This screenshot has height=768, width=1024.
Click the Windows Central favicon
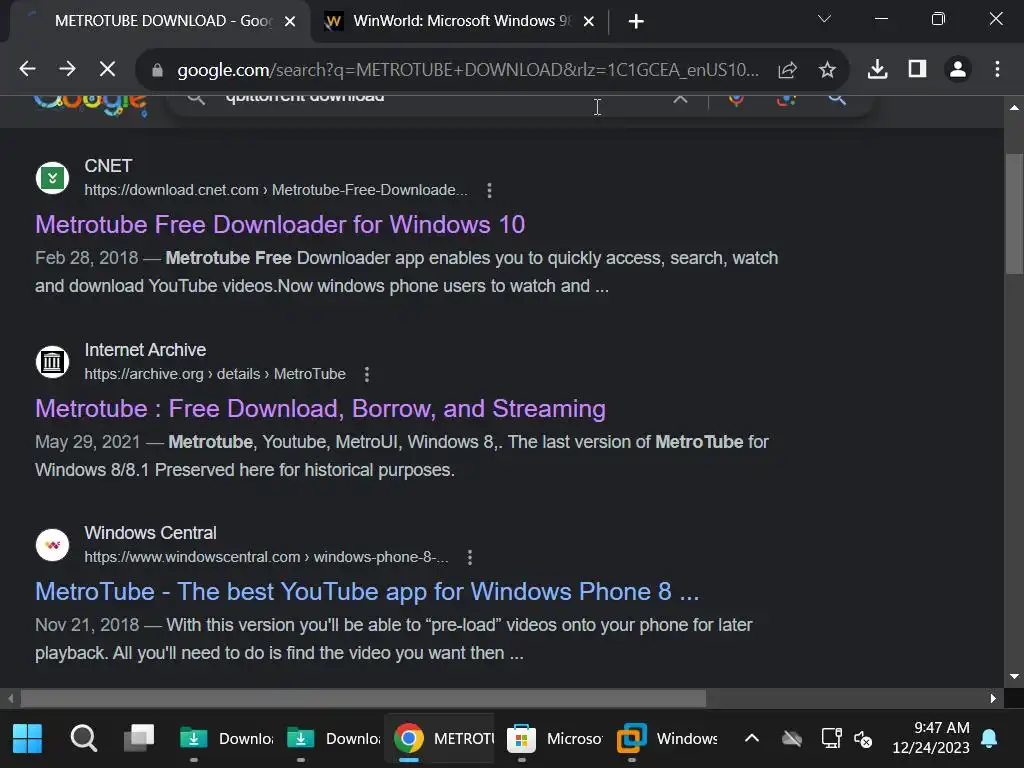click(52, 545)
